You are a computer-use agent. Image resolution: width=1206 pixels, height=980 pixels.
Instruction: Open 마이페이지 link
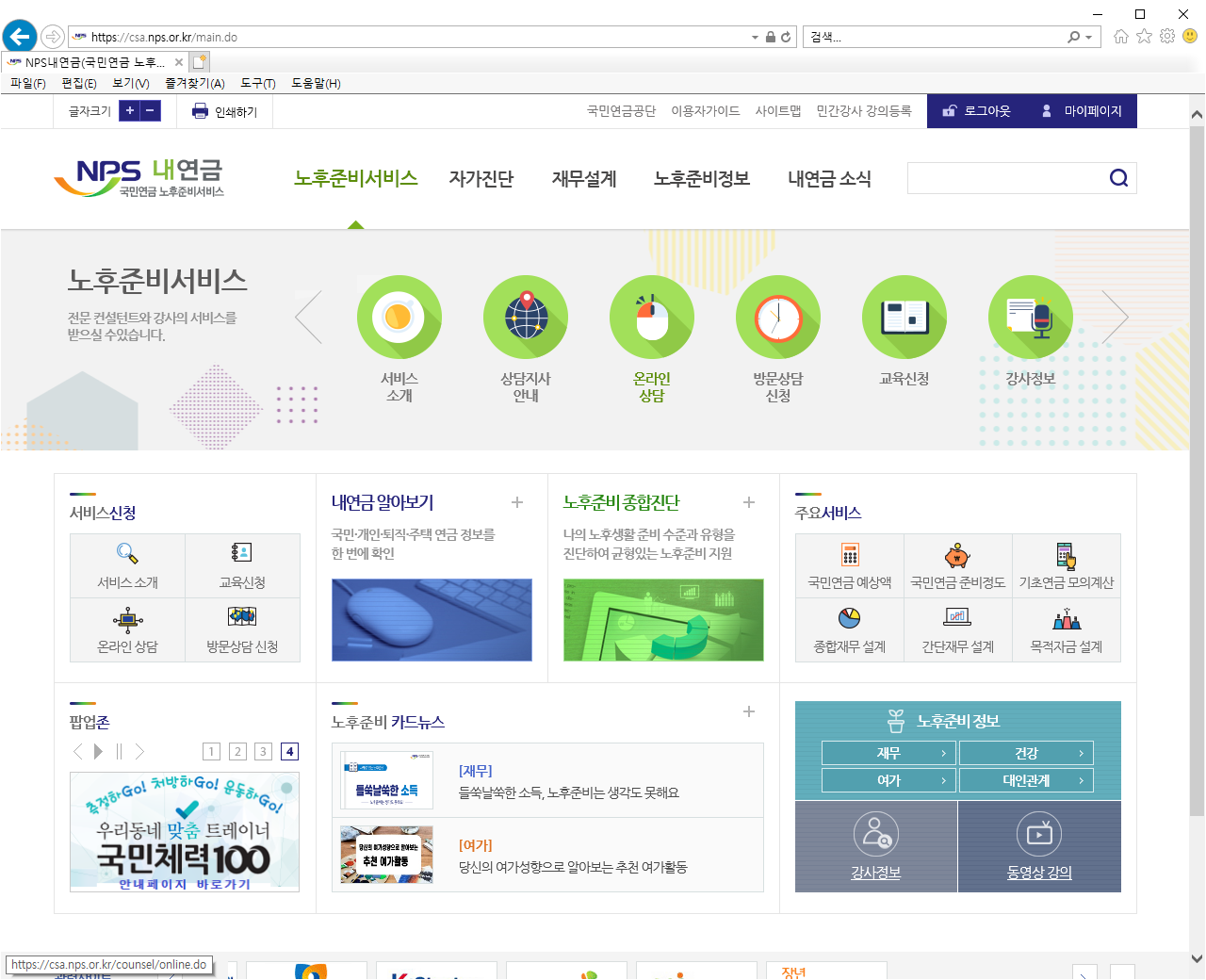coord(1082,111)
